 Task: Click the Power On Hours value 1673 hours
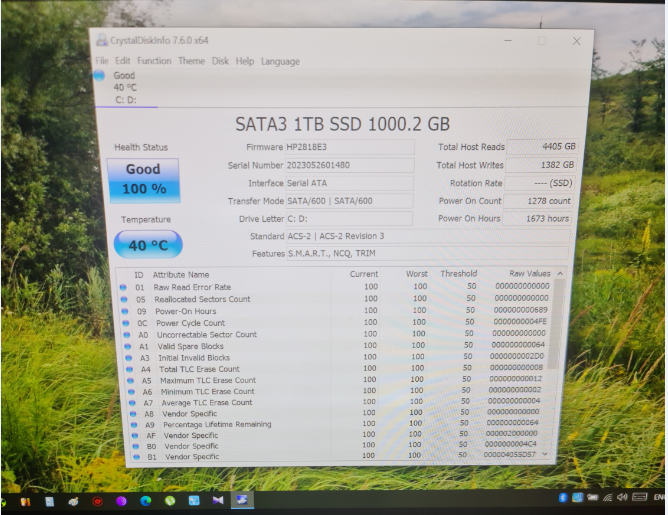click(537, 219)
